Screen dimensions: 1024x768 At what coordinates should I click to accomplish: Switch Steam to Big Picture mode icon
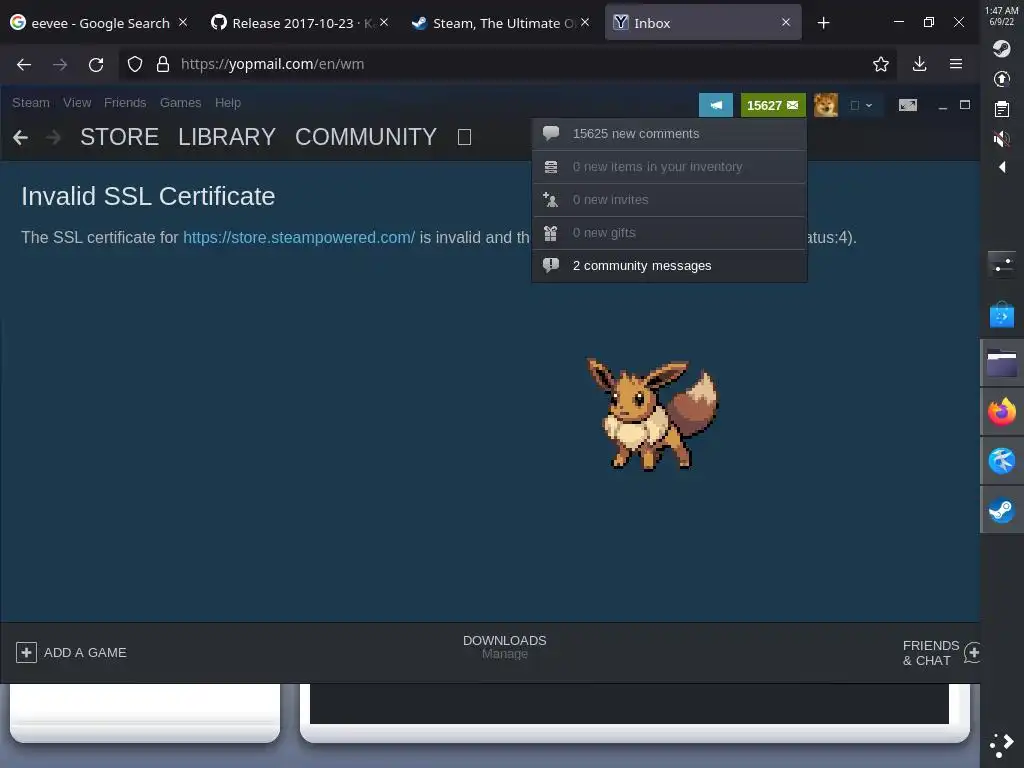pos(908,105)
